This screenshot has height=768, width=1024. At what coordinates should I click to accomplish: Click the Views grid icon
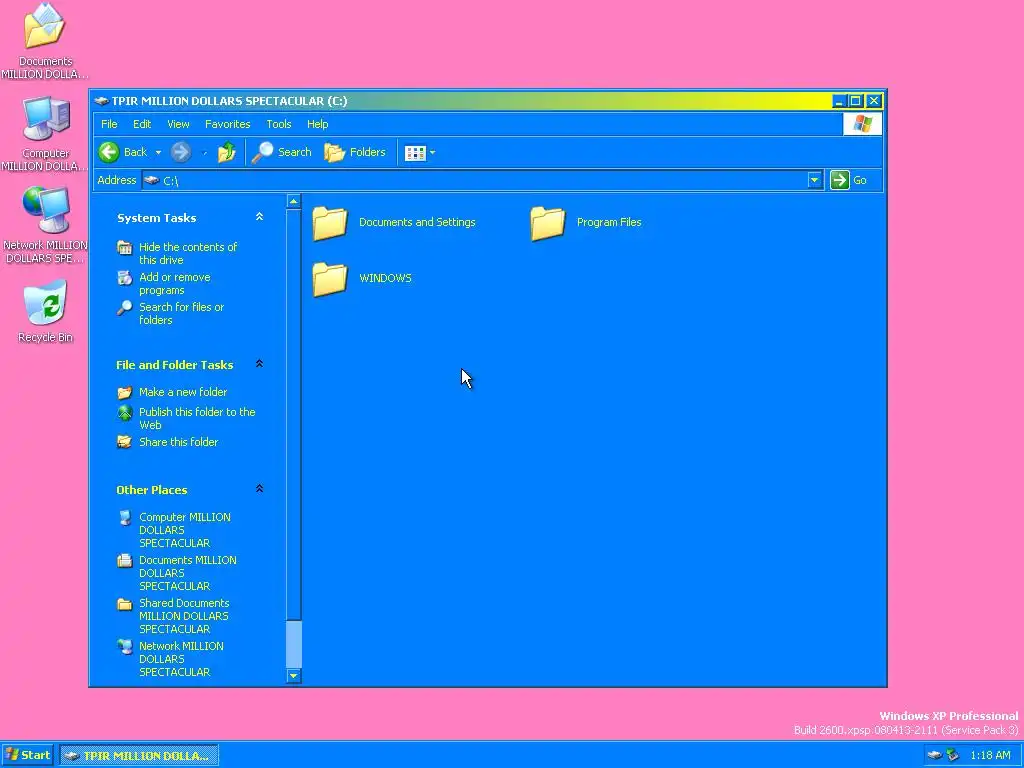pyautogui.click(x=415, y=153)
